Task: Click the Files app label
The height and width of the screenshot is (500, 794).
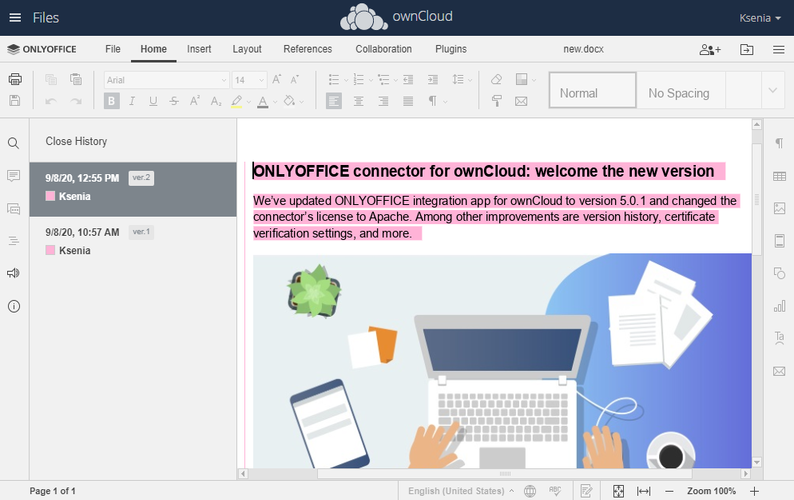Action: [x=46, y=18]
